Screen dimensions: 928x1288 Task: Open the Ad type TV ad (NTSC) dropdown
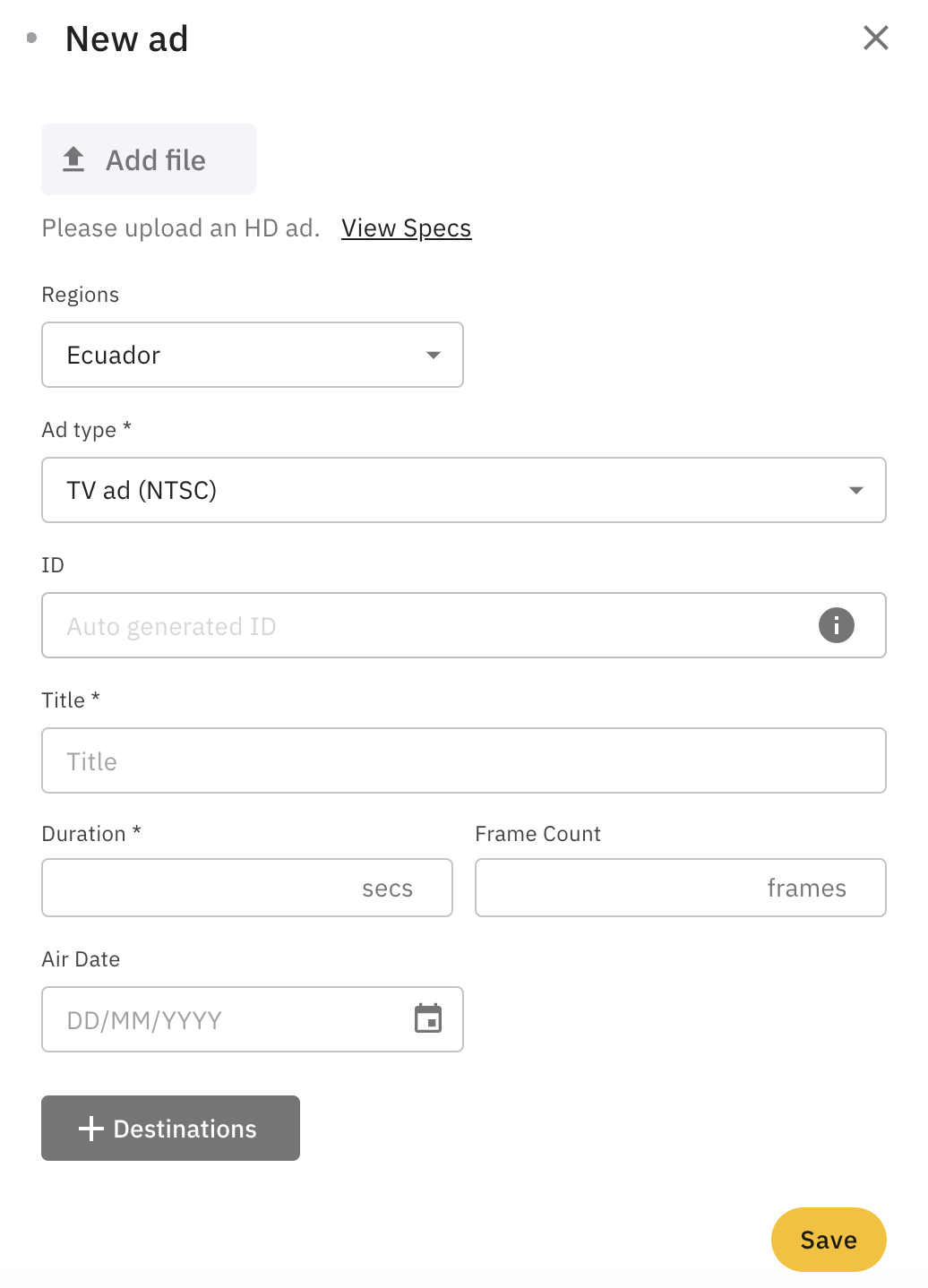[448, 490]
